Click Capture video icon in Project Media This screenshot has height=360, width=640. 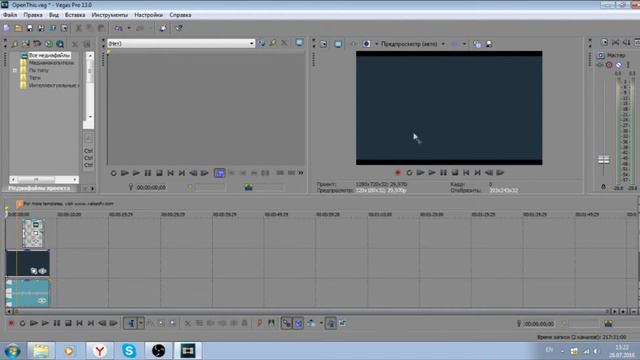26,44
